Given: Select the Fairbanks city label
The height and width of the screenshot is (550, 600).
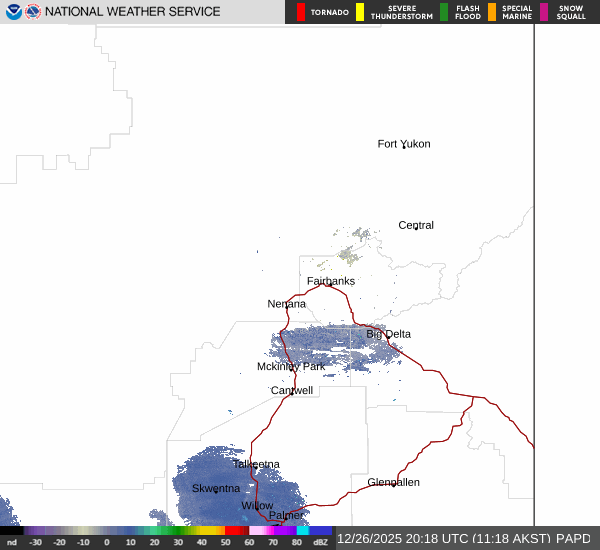Looking at the screenshot, I should click(x=330, y=281).
